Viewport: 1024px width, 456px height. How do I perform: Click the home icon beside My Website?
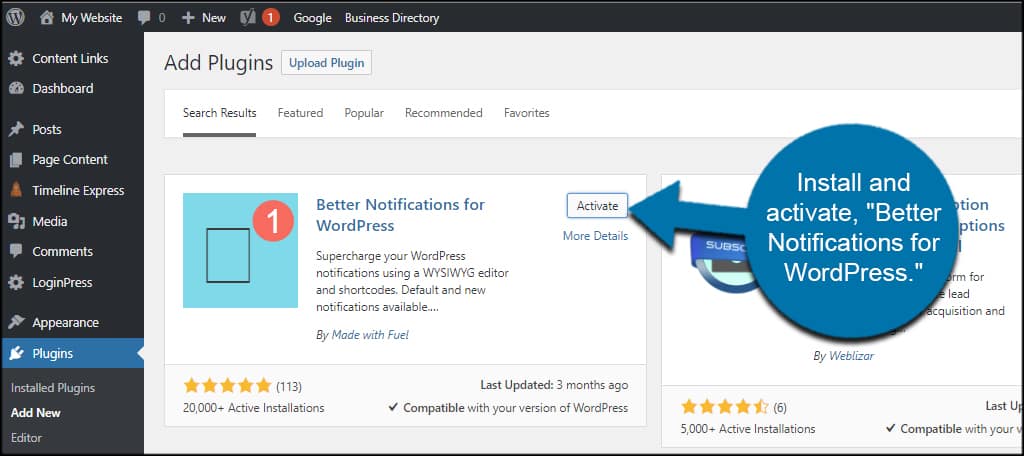(46, 18)
